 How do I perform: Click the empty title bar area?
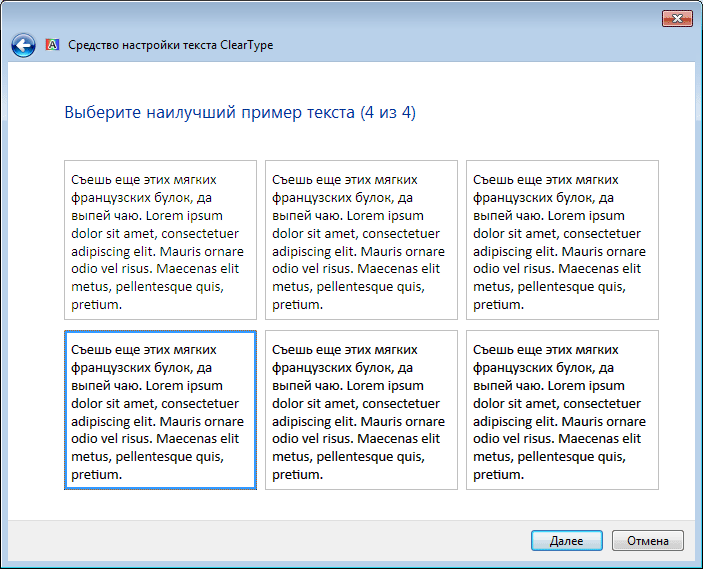(x=350, y=18)
